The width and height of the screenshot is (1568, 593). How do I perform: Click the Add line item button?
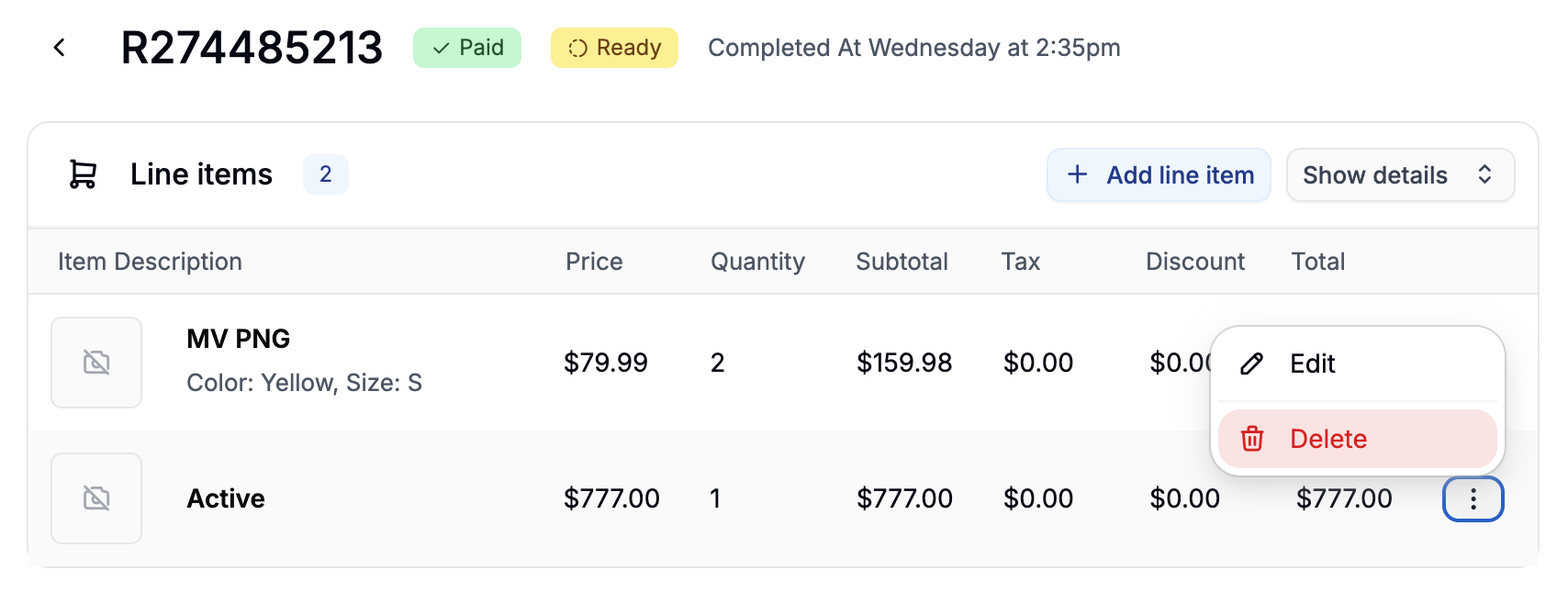point(1158,174)
